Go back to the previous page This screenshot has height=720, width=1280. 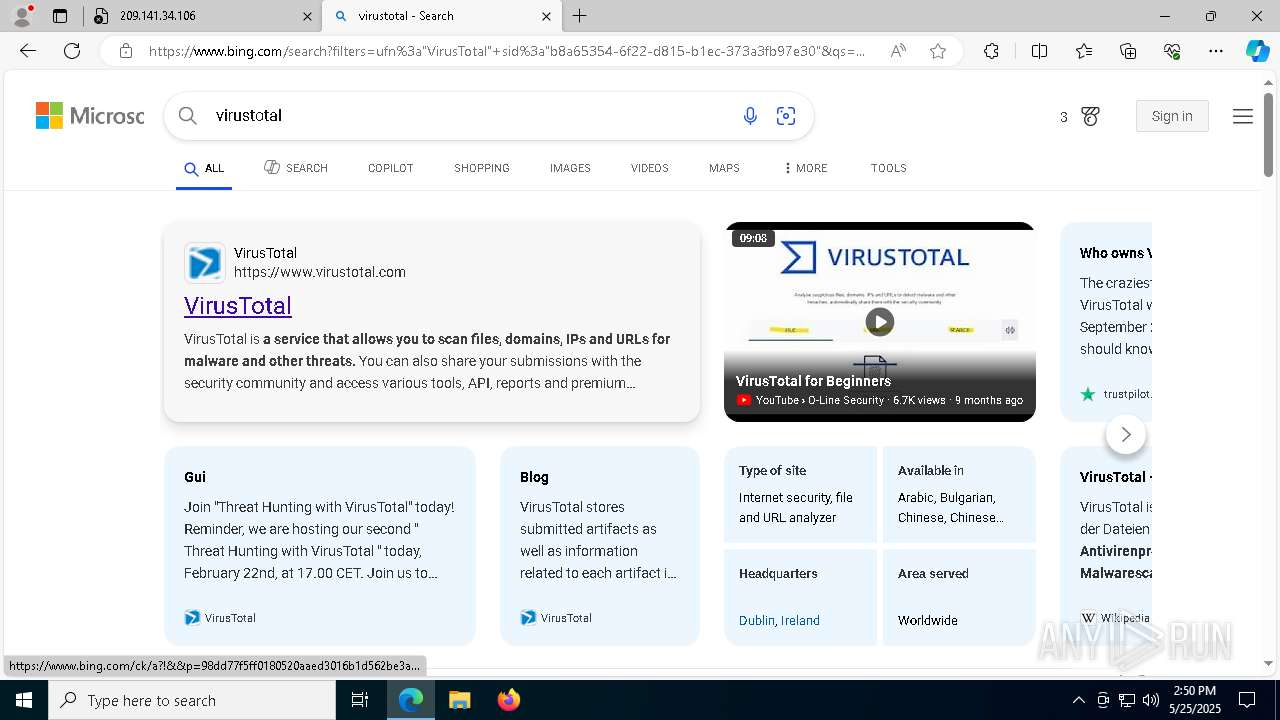(28, 51)
